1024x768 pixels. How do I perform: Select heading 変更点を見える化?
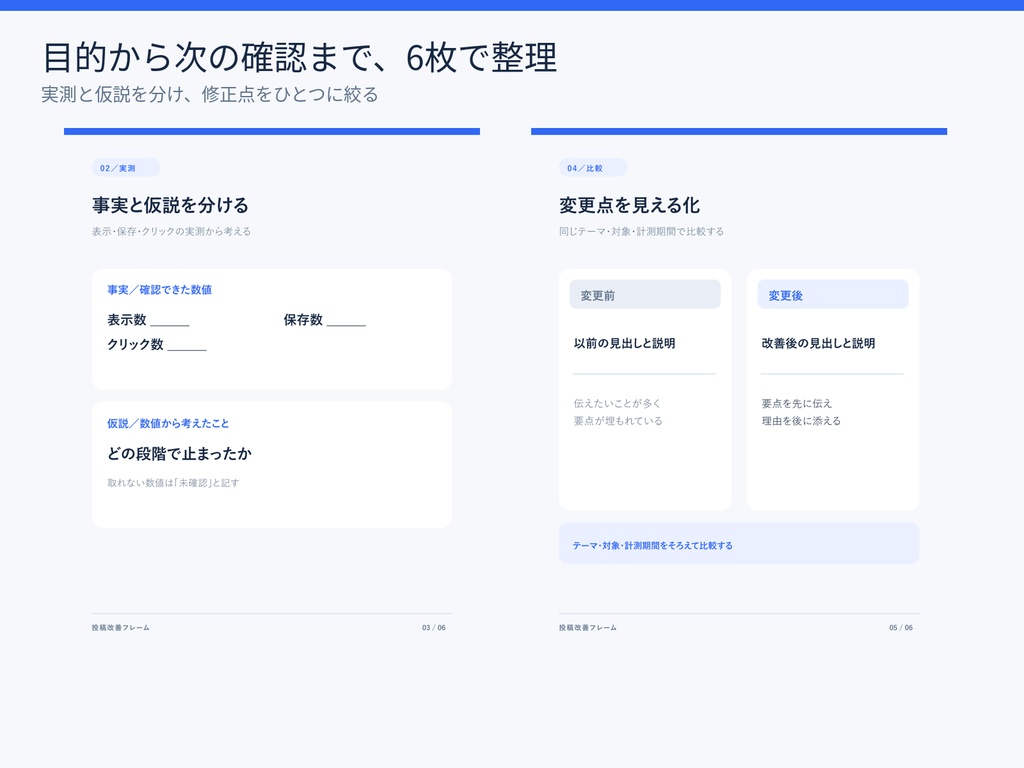point(629,205)
